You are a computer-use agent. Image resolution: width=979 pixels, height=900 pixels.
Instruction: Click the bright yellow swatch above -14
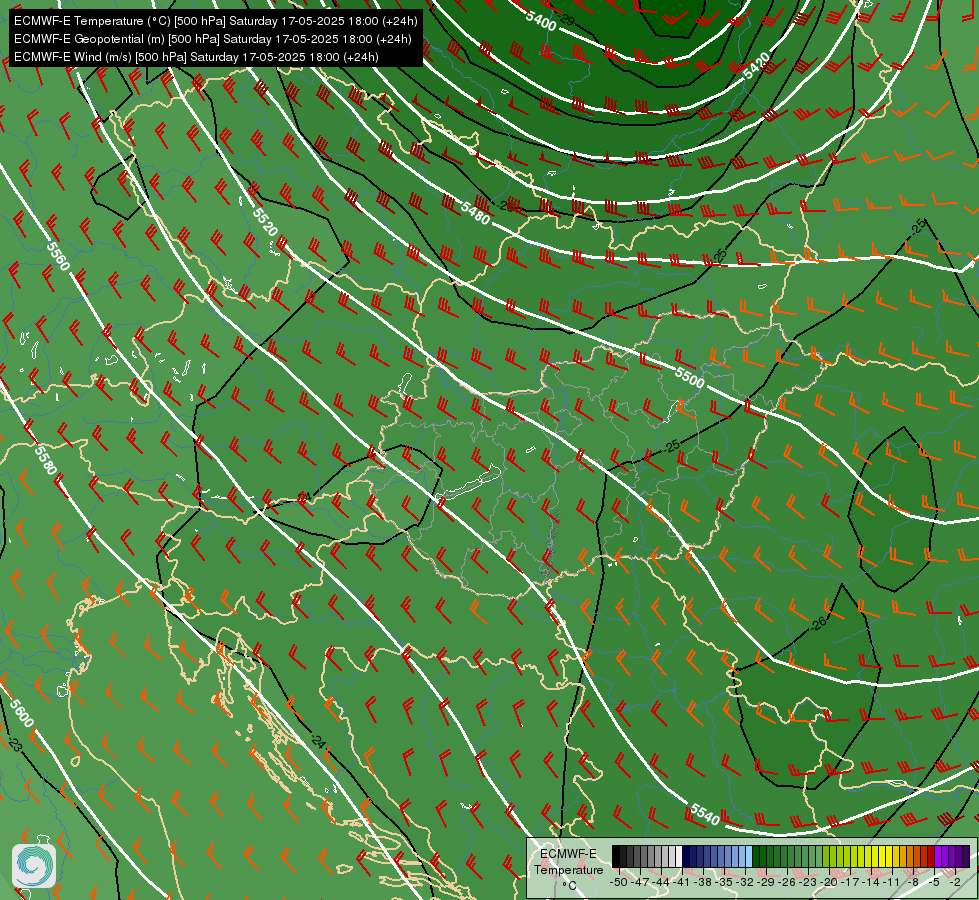875,856
